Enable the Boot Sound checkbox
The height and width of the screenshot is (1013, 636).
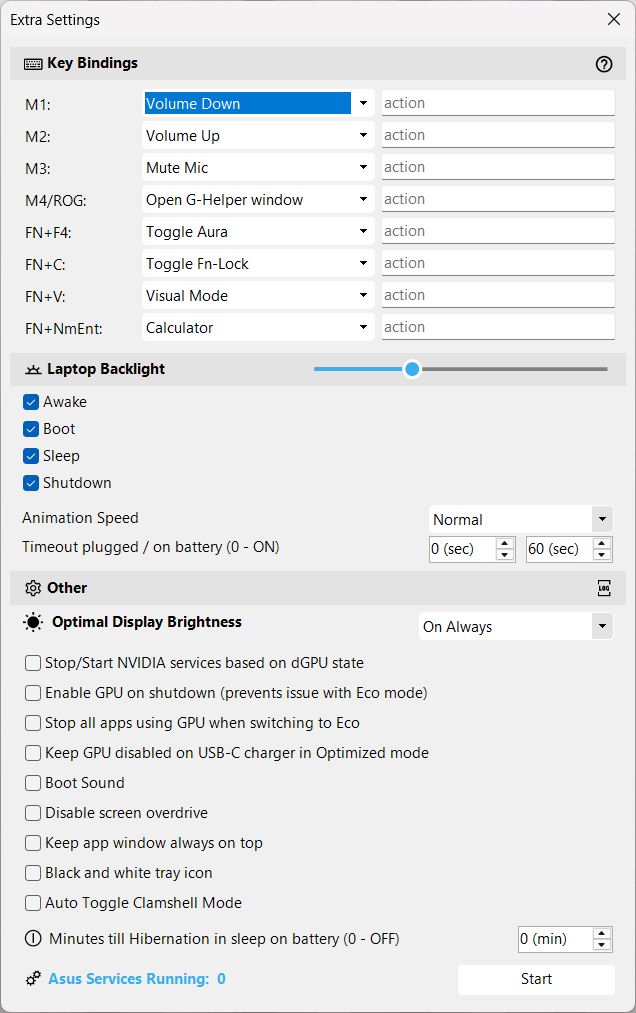[33, 783]
